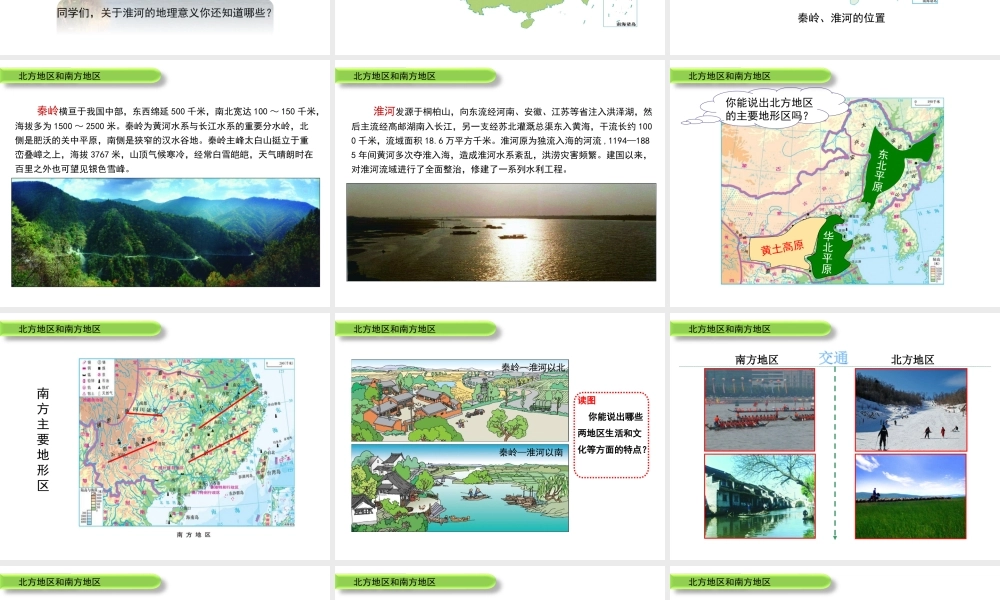Image resolution: width=1000 pixels, height=600 pixels.
Task: Click the canal-side houses photo
Action: pyautogui.click(x=760, y=497)
